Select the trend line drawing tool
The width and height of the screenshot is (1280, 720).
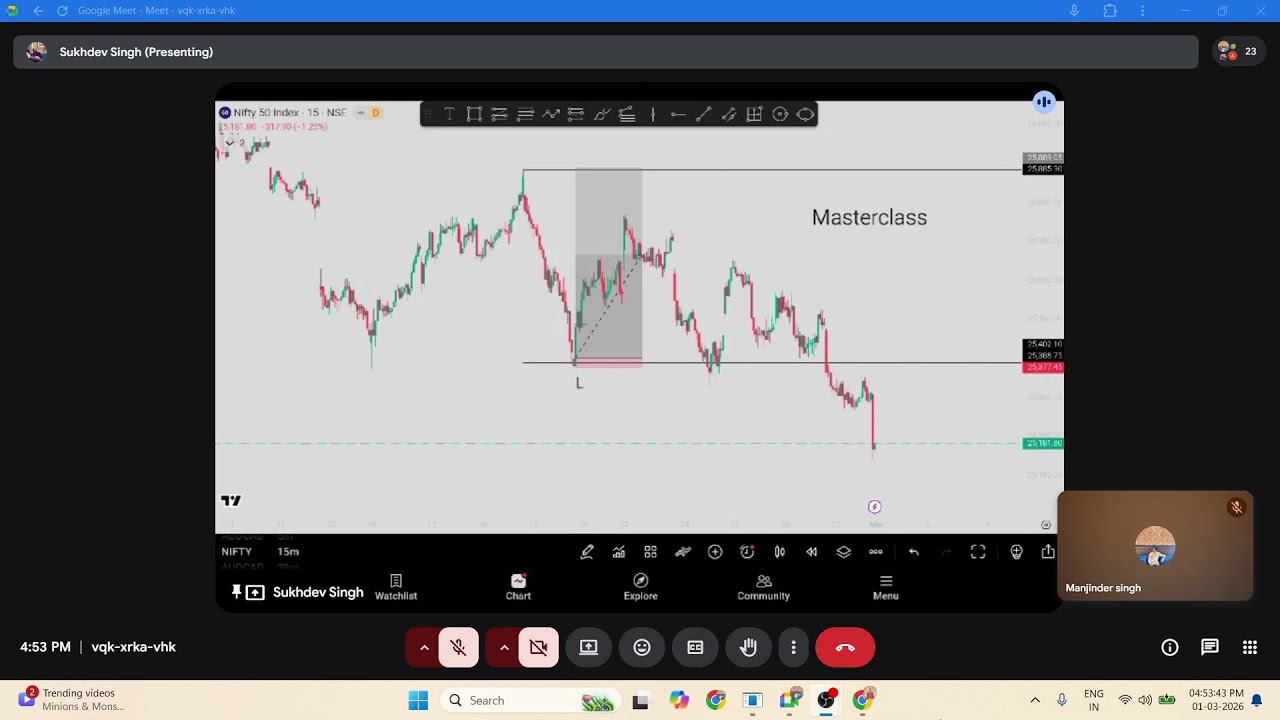click(703, 114)
